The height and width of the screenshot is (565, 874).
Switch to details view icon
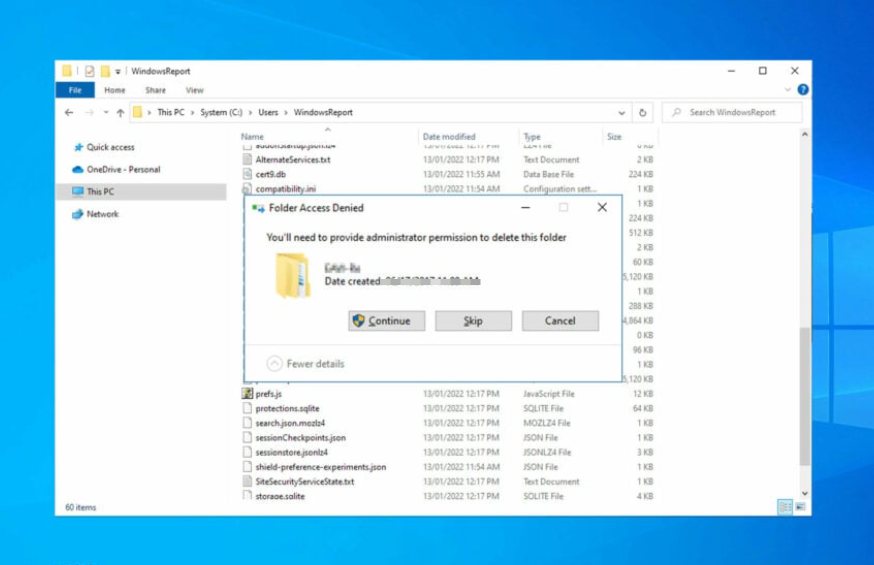click(785, 507)
